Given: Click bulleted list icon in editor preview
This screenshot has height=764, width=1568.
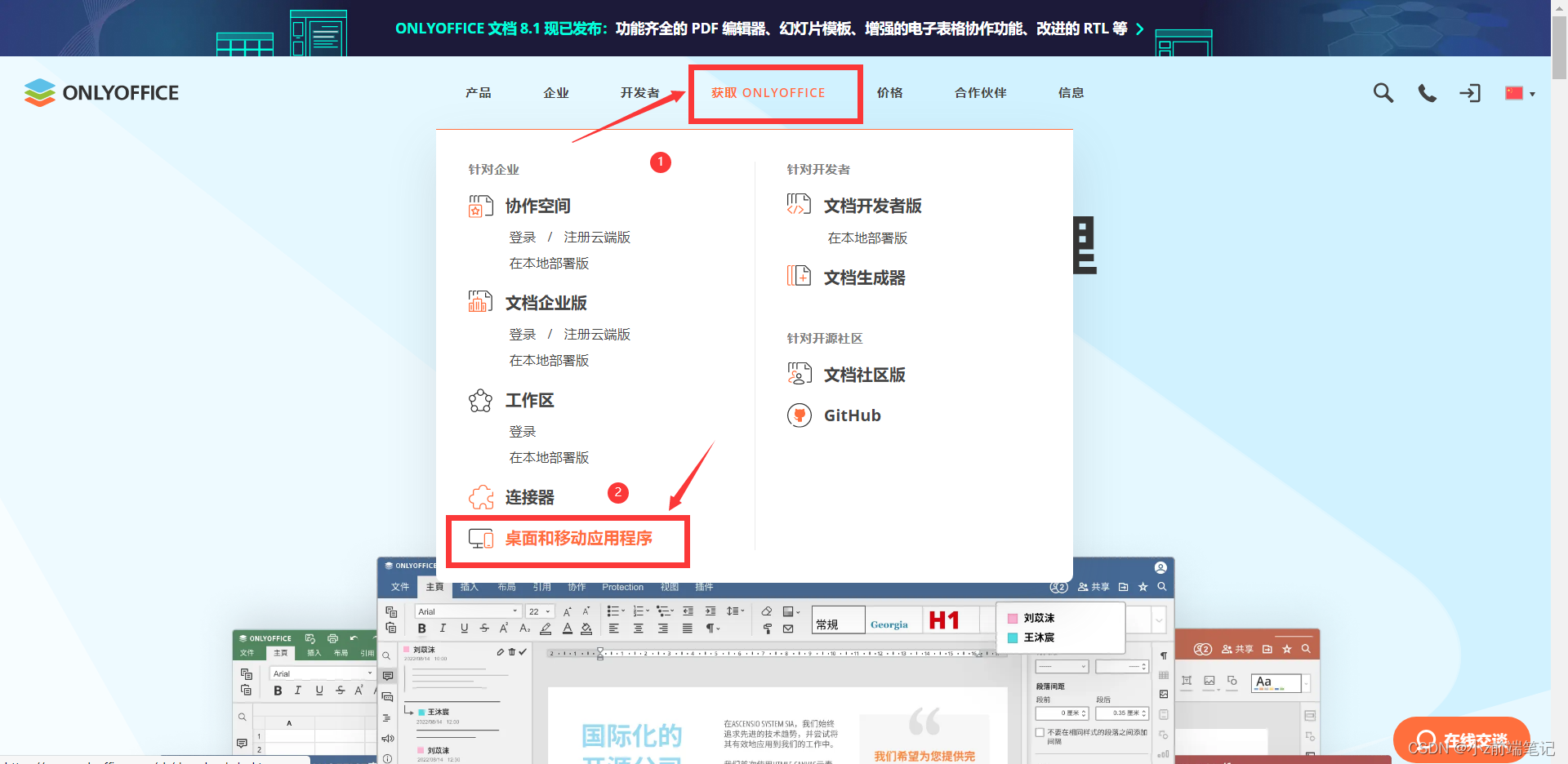Looking at the screenshot, I should 614,611.
